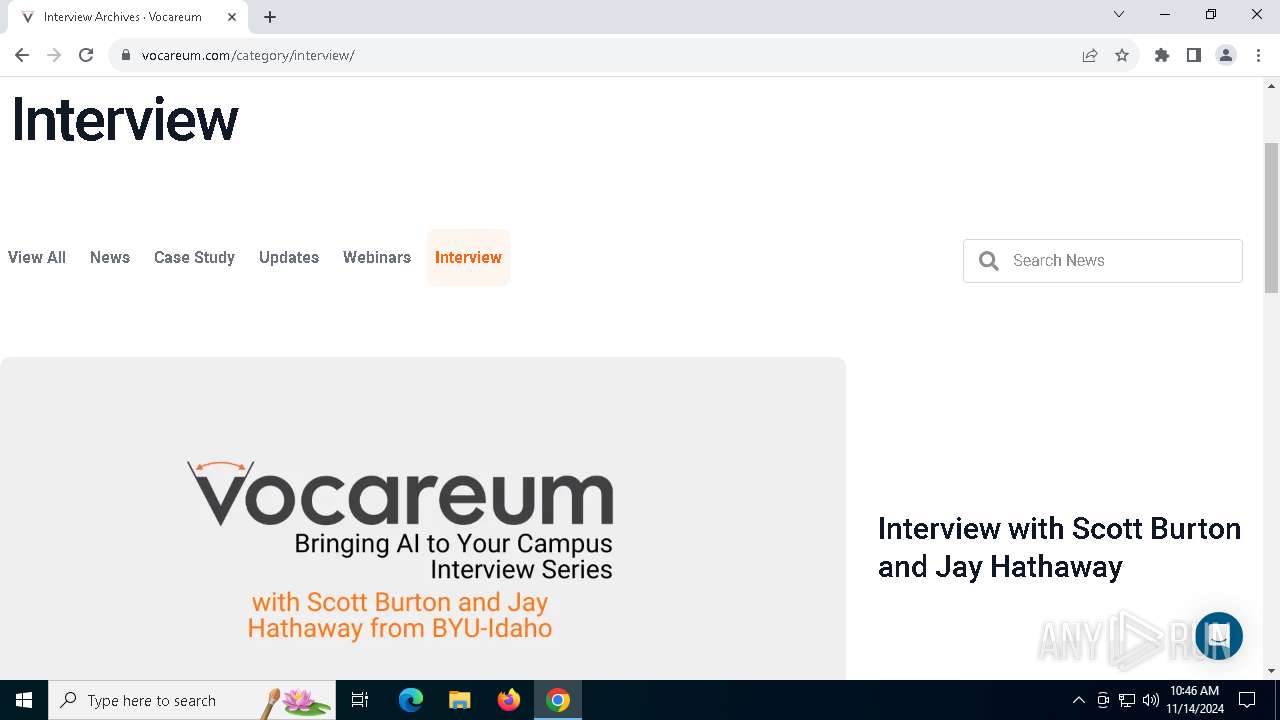Open the clock showing 10:46 AM
The image size is (1280, 720).
[x=1195, y=700]
